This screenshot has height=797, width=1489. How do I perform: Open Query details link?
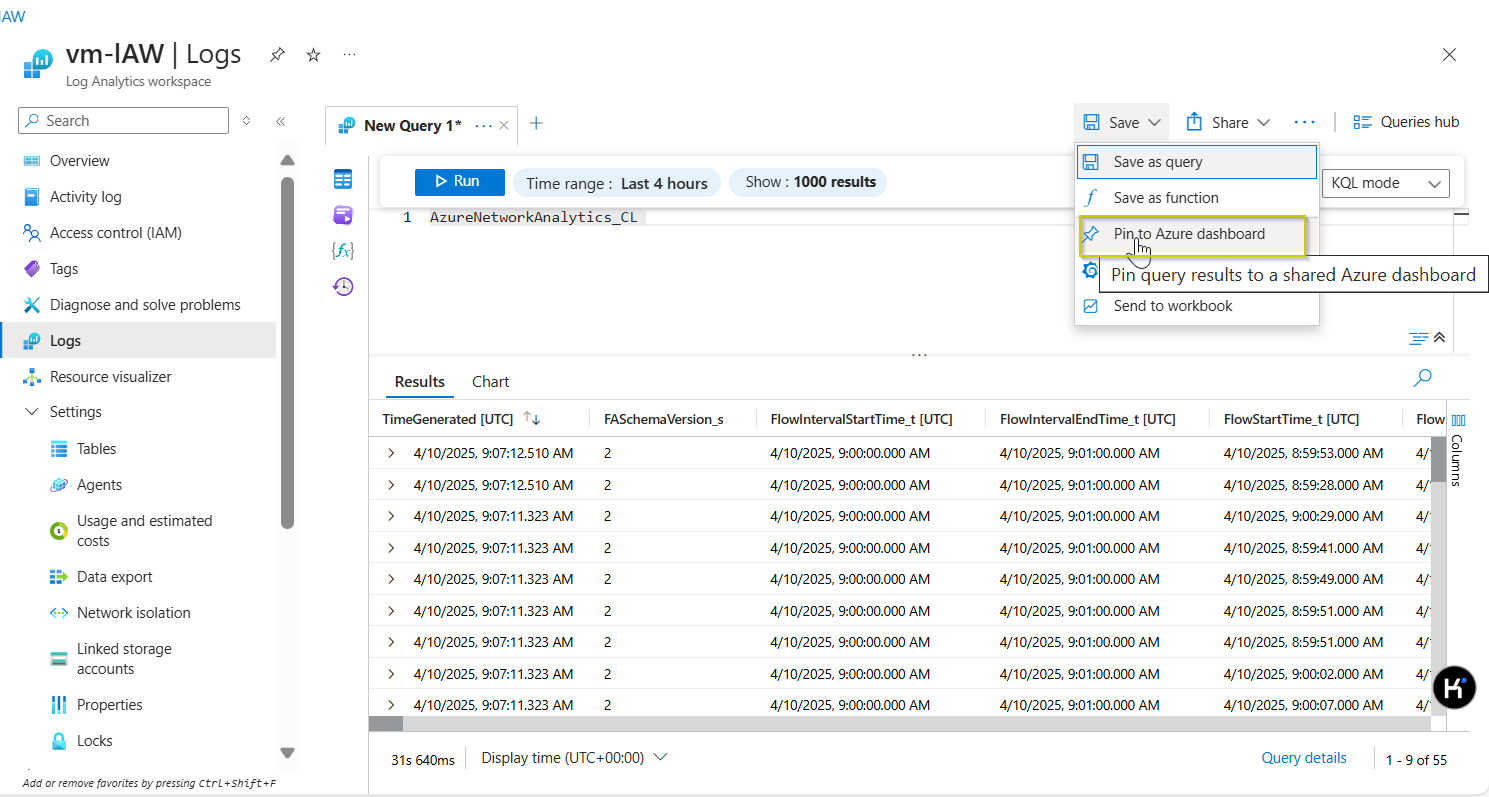coord(1304,758)
